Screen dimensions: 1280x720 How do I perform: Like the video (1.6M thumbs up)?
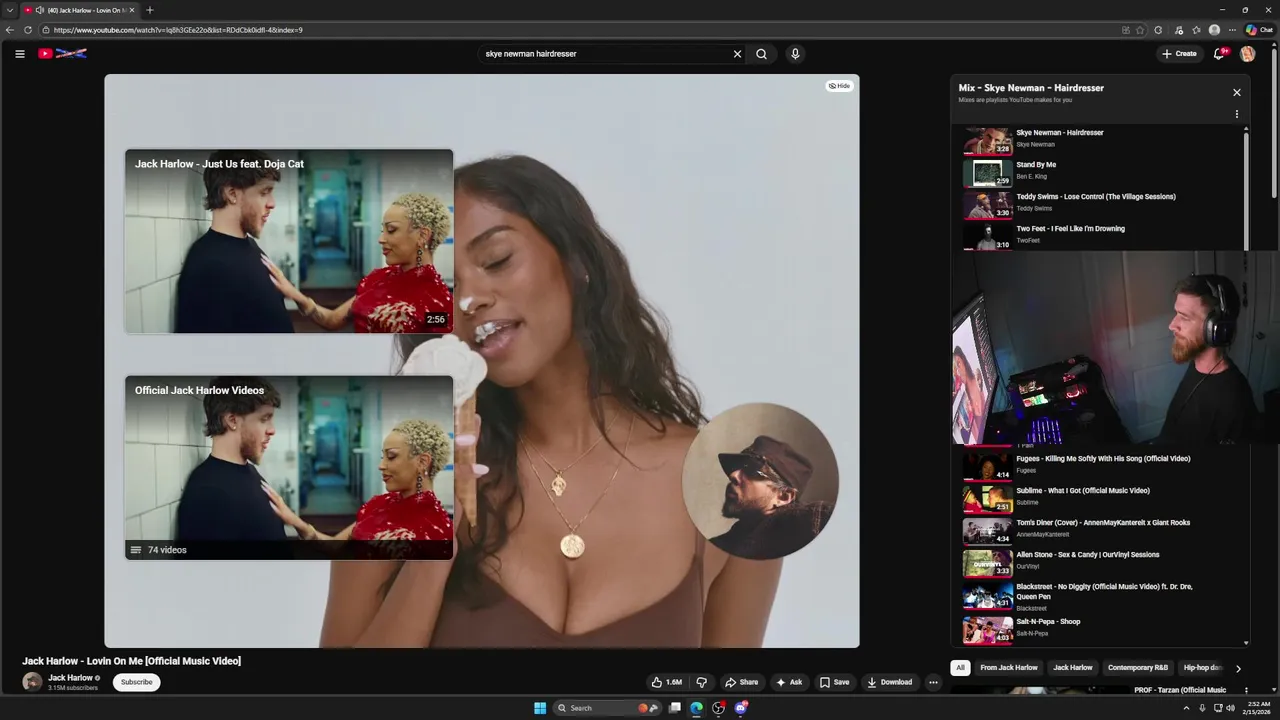pos(666,682)
